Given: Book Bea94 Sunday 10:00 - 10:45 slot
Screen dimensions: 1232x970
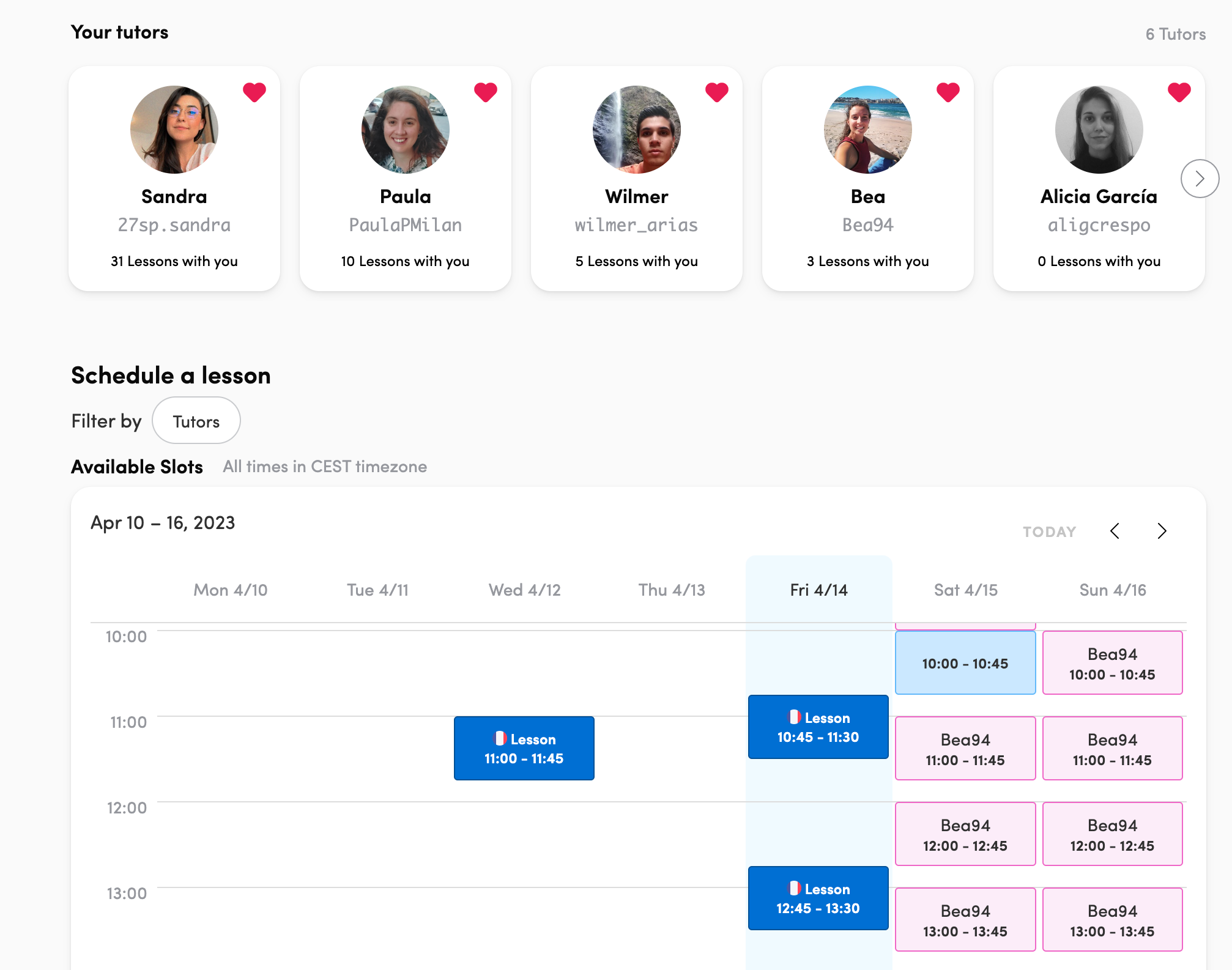Looking at the screenshot, I should pyautogui.click(x=1112, y=663).
